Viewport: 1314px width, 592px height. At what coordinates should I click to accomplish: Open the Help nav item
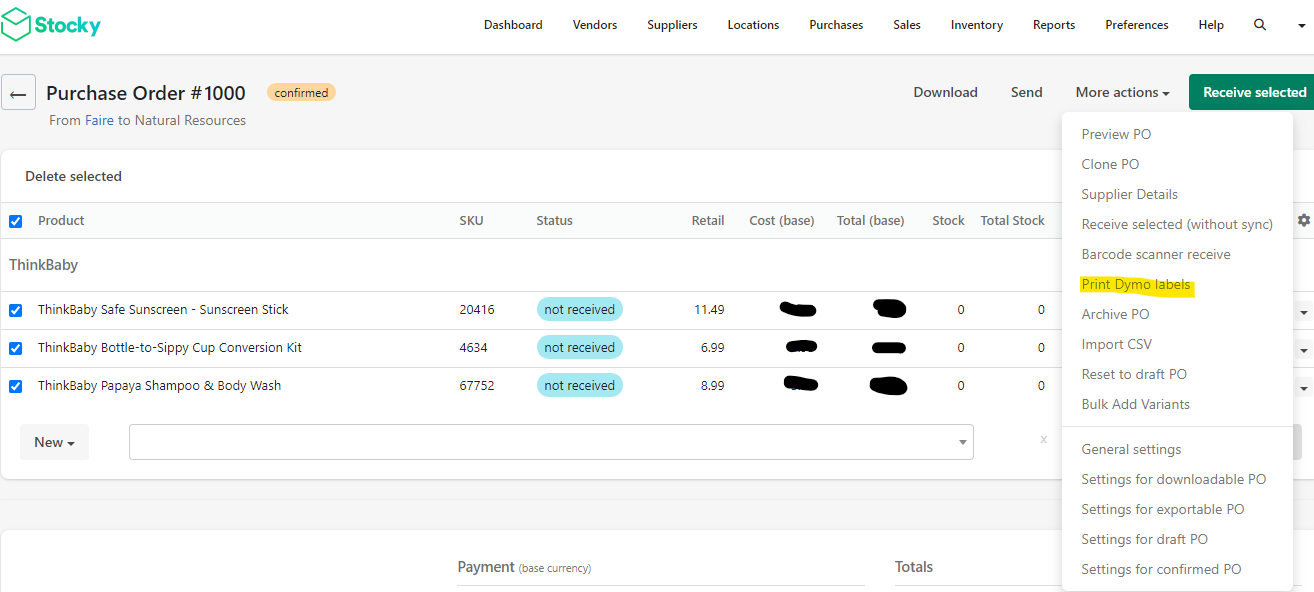click(1211, 25)
